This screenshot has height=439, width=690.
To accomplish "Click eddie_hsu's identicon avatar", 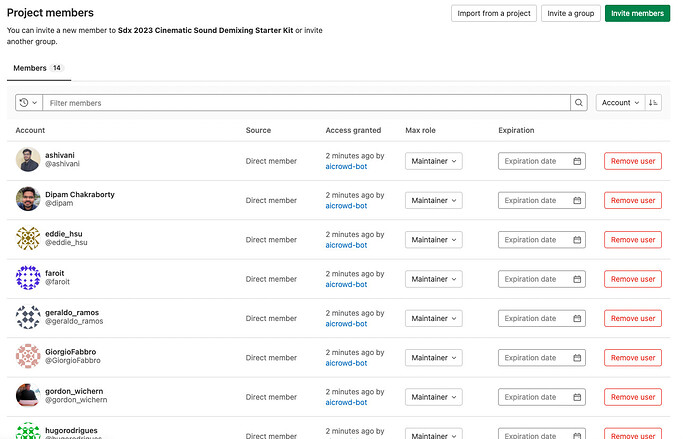I will [x=28, y=238].
